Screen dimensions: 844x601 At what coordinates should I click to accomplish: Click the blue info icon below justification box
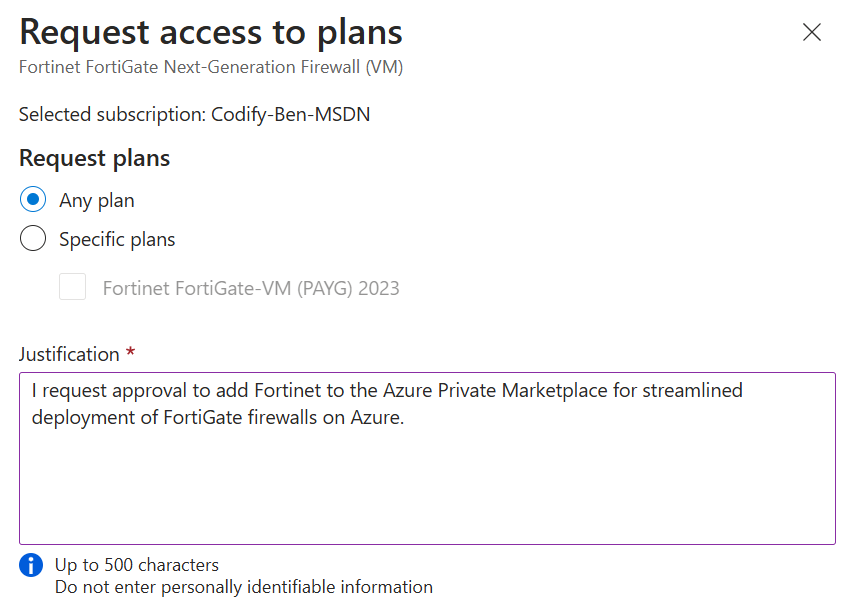tap(31, 565)
